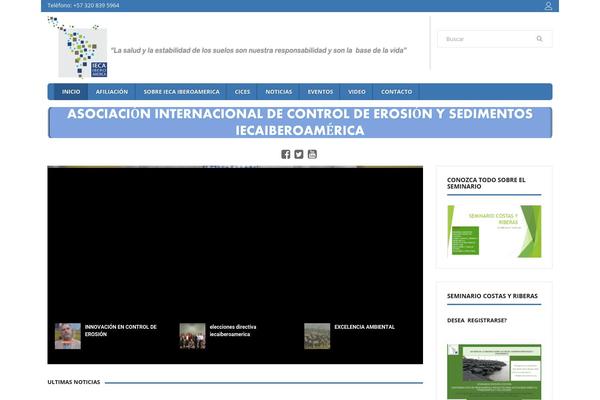600x400 pixels.
Task: Open the Excelencia Ambiental thumbnail image
Action: pos(317,336)
